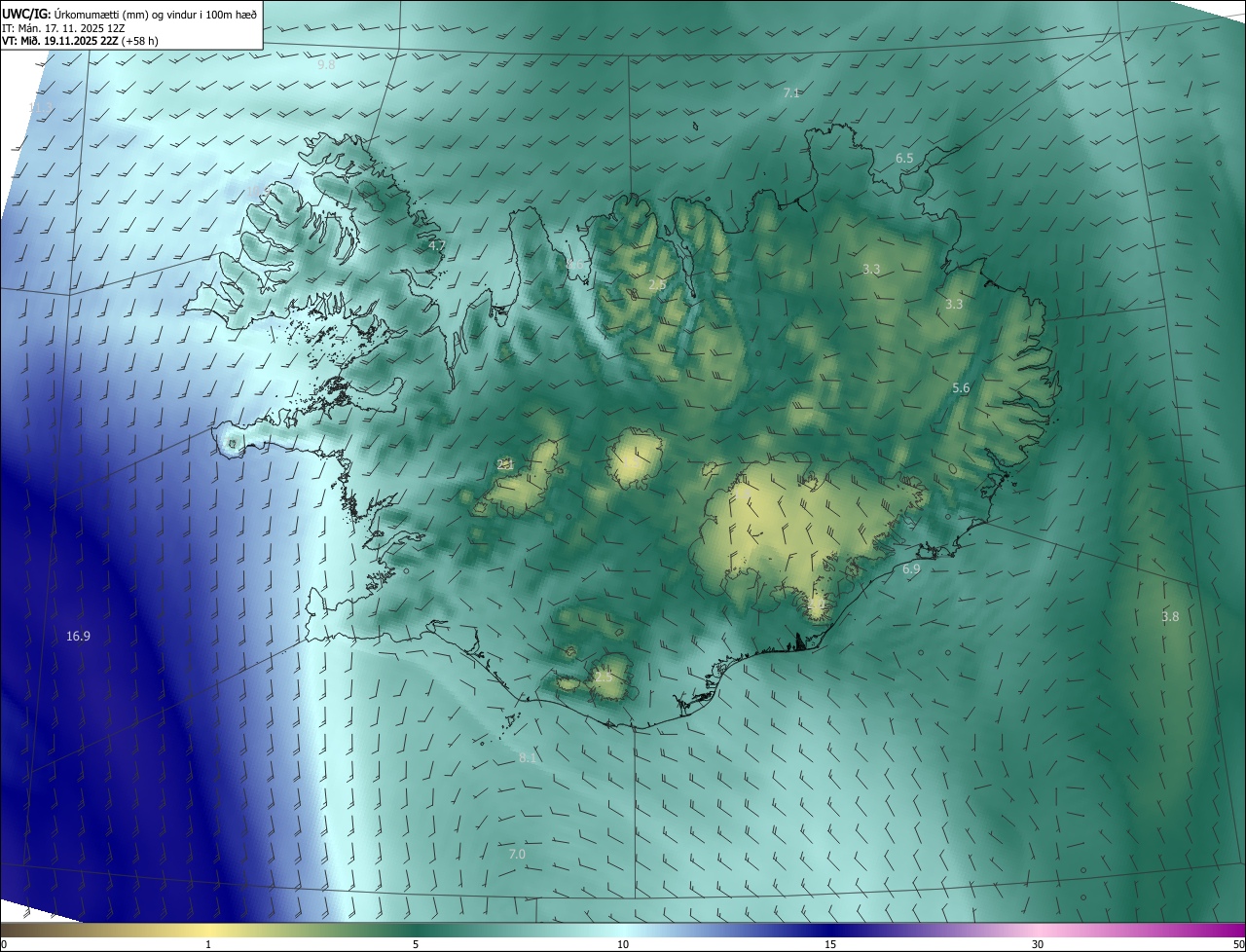Click the 2.1 value label
1246x952 pixels.
(505, 465)
